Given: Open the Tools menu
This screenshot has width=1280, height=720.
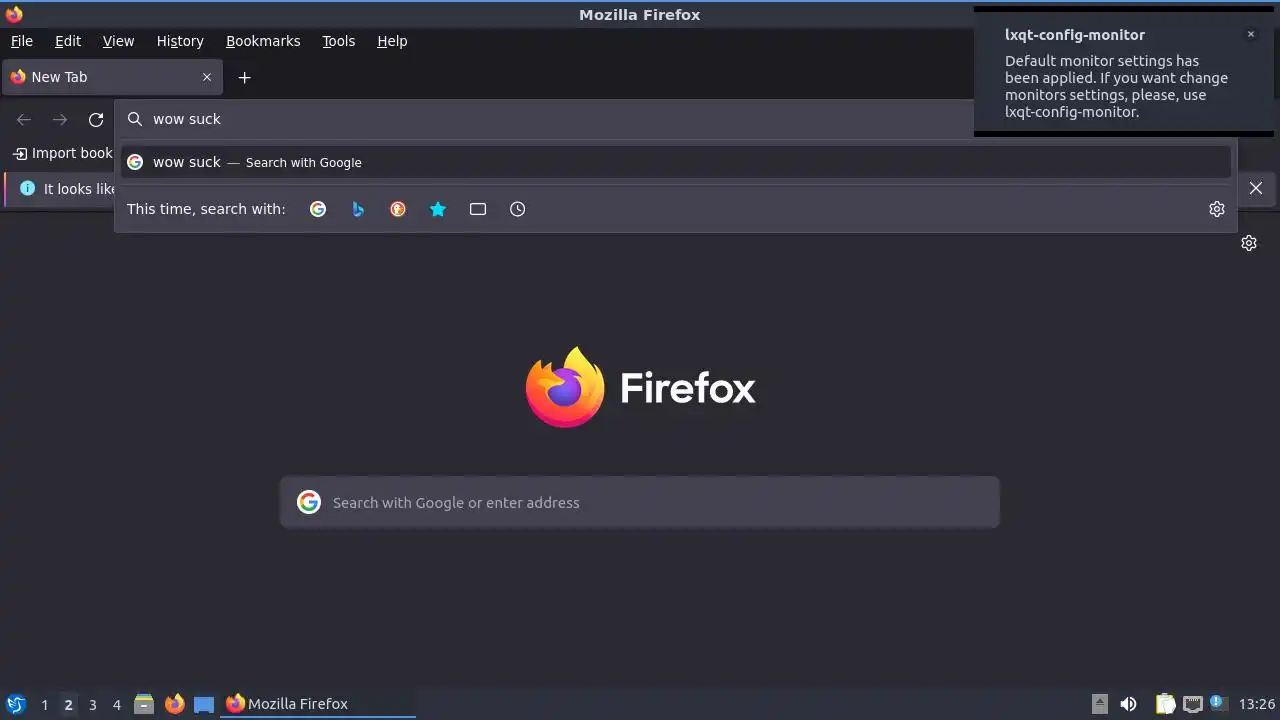Looking at the screenshot, I should 339,41.
